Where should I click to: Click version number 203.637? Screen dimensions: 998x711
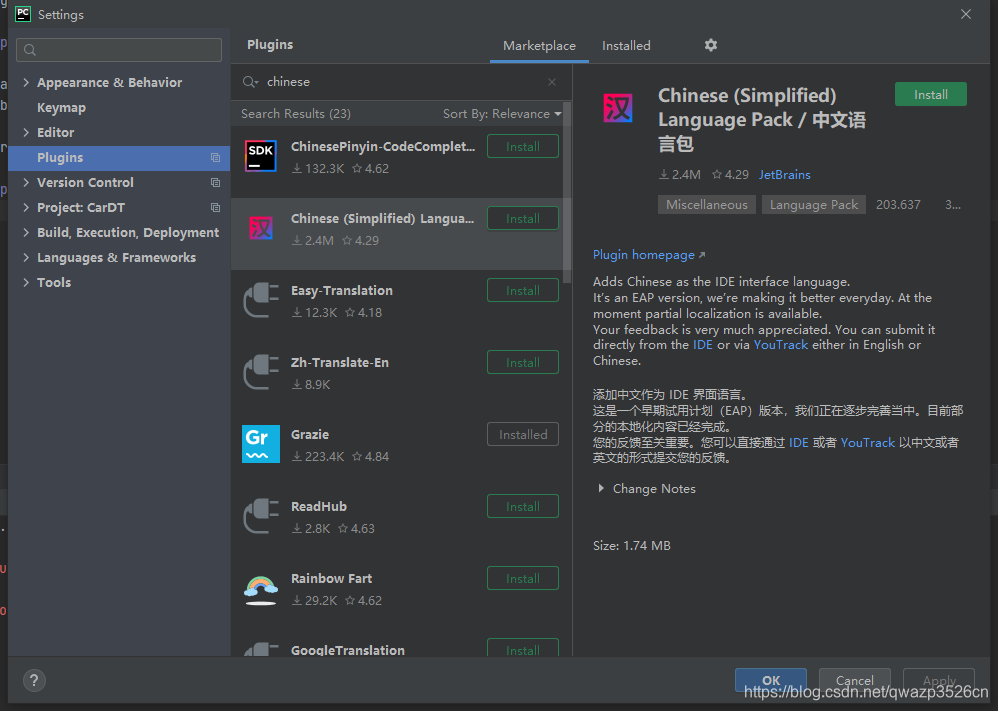tap(897, 204)
